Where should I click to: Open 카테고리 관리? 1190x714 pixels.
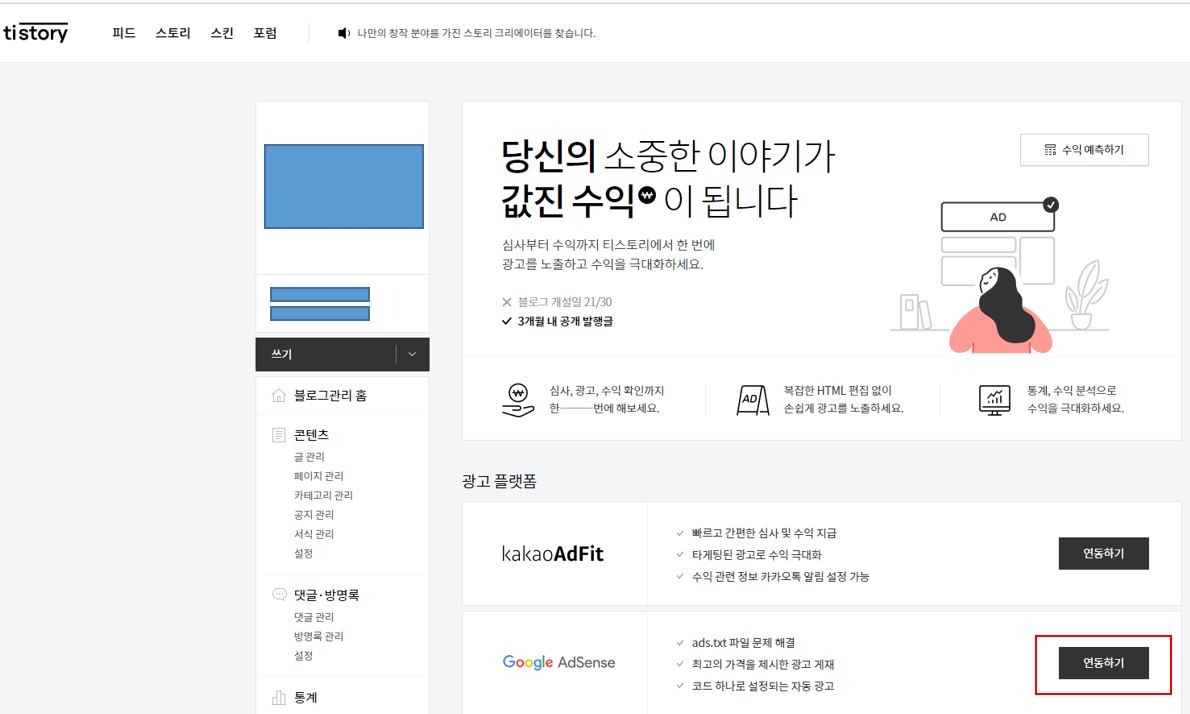click(323, 495)
